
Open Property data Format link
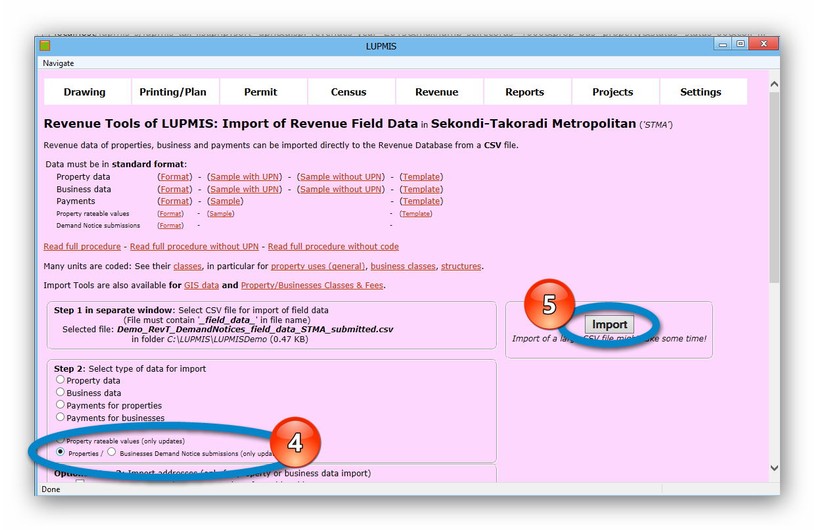pos(175,177)
